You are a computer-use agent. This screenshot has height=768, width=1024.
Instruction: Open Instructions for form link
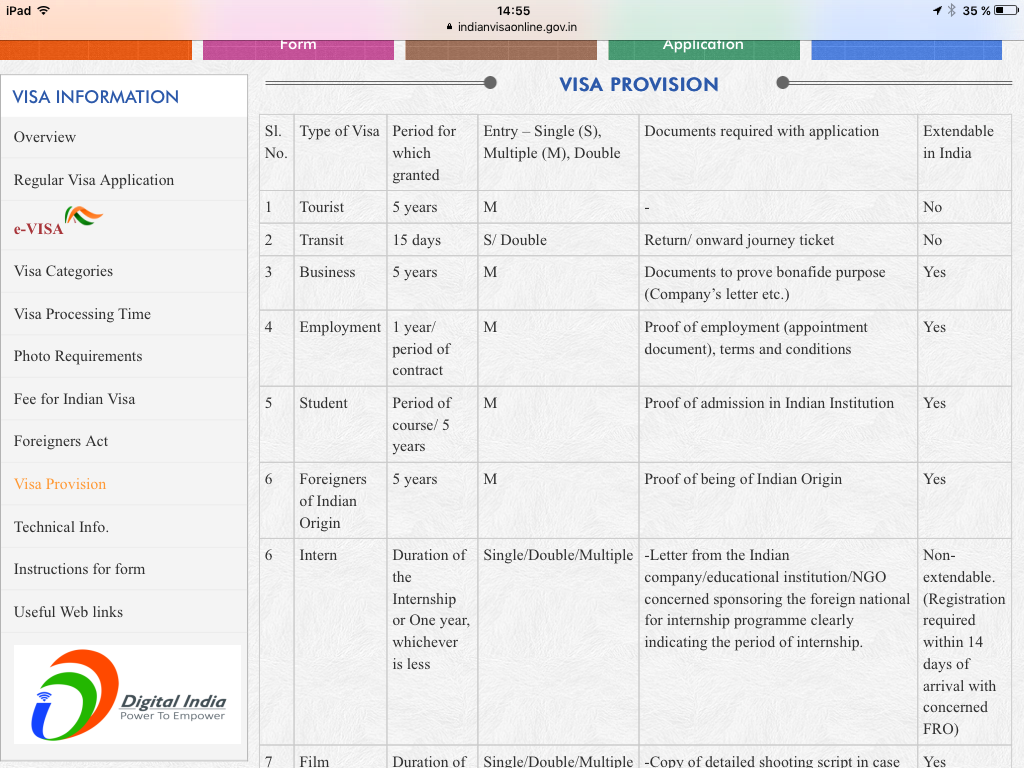[79, 569]
